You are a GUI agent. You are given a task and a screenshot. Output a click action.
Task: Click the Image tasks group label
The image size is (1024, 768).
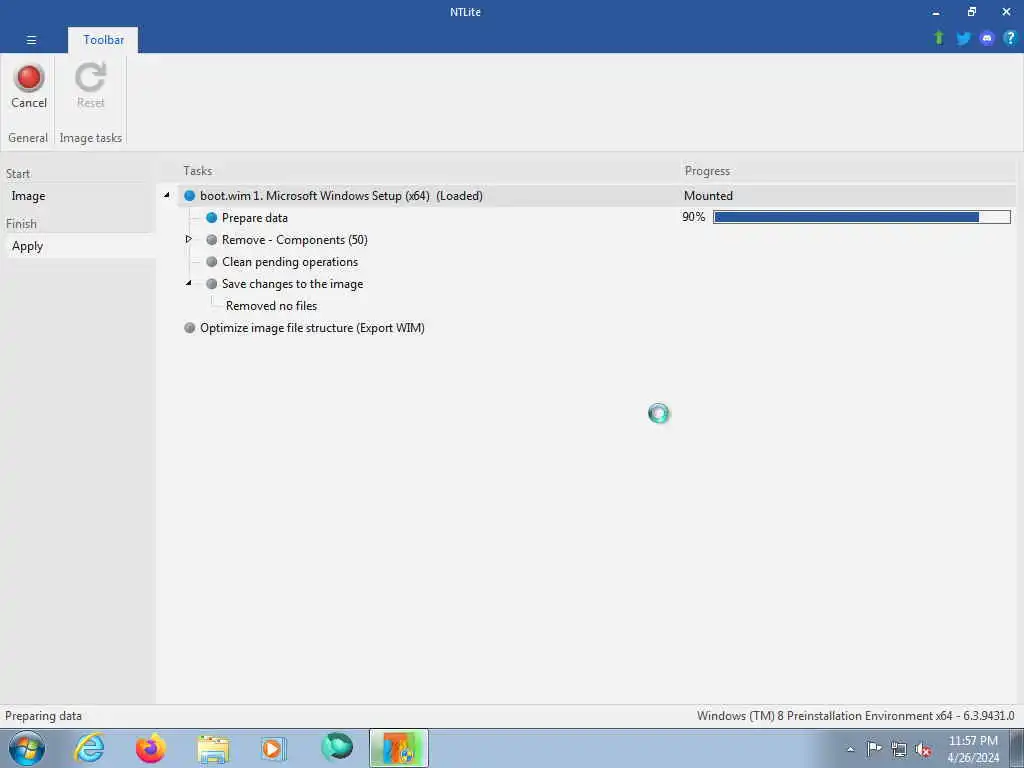tap(91, 138)
